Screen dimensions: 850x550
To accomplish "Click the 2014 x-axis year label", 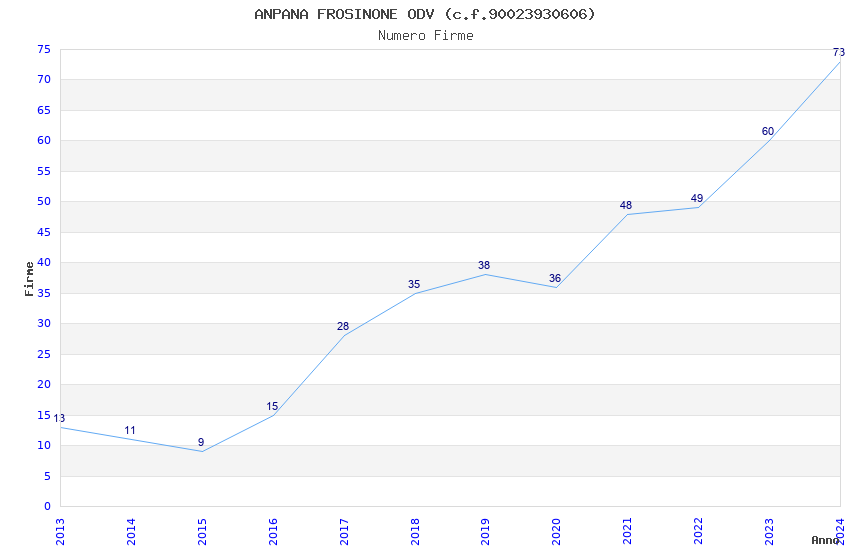I will point(131,532).
